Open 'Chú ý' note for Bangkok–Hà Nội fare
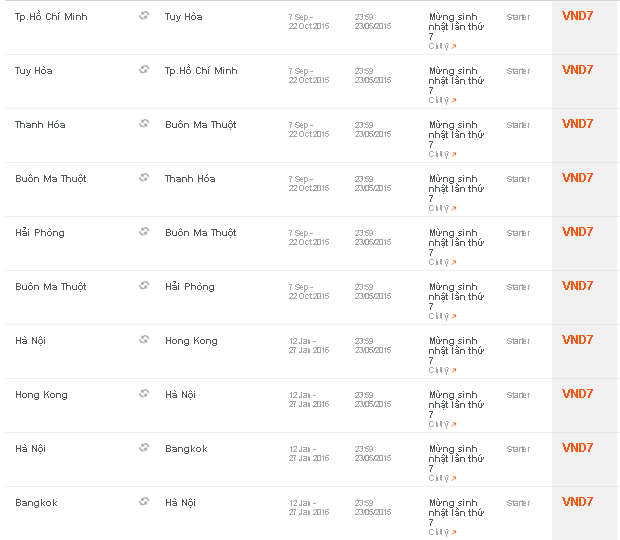Viewport: 620px width, 540px height. pos(442,532)
